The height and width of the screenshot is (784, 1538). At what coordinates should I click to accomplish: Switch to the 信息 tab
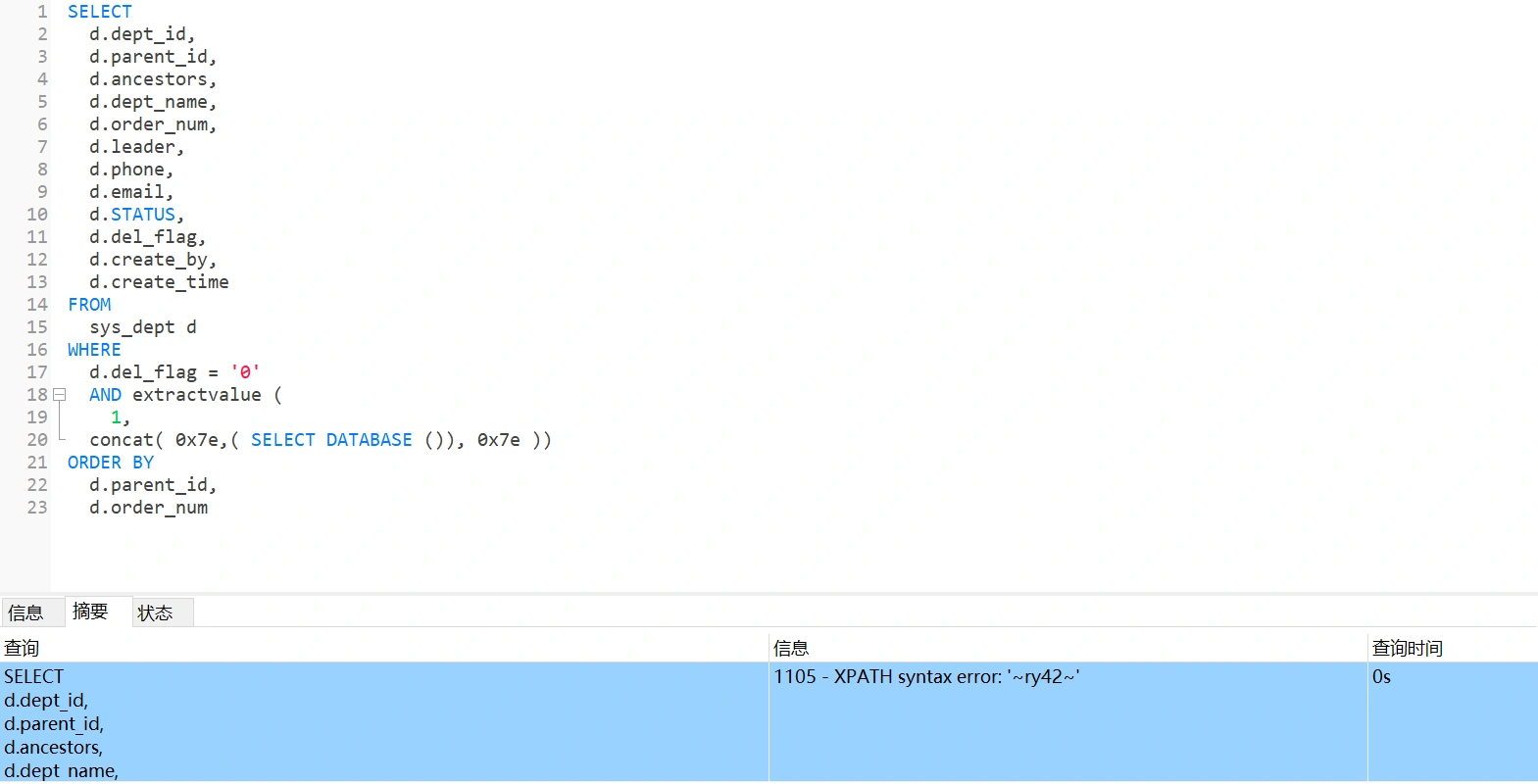[26, 612]
